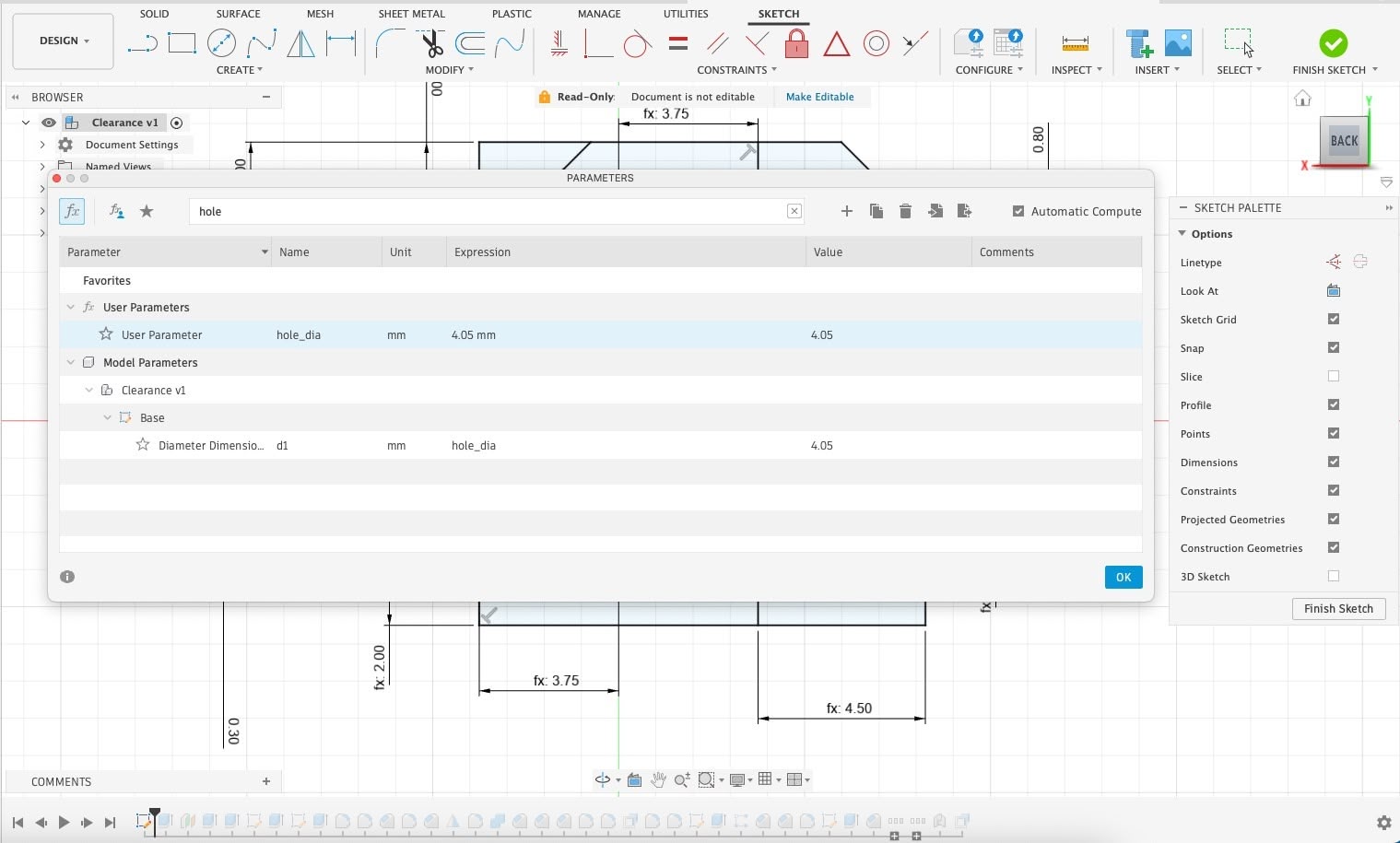1400x843 pixels.
Task: Show favorite parameters star filter
Action: point(147,211)
